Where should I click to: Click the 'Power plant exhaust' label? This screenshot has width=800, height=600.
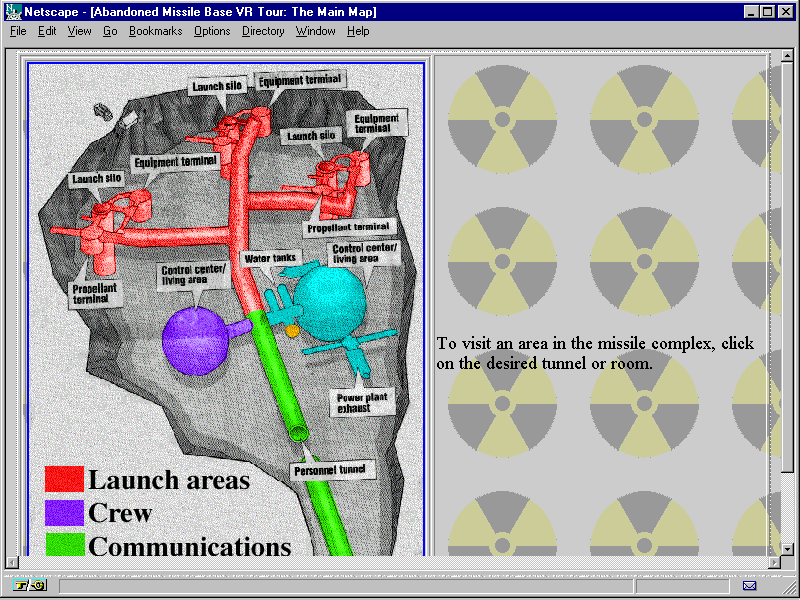pos(364,402)
